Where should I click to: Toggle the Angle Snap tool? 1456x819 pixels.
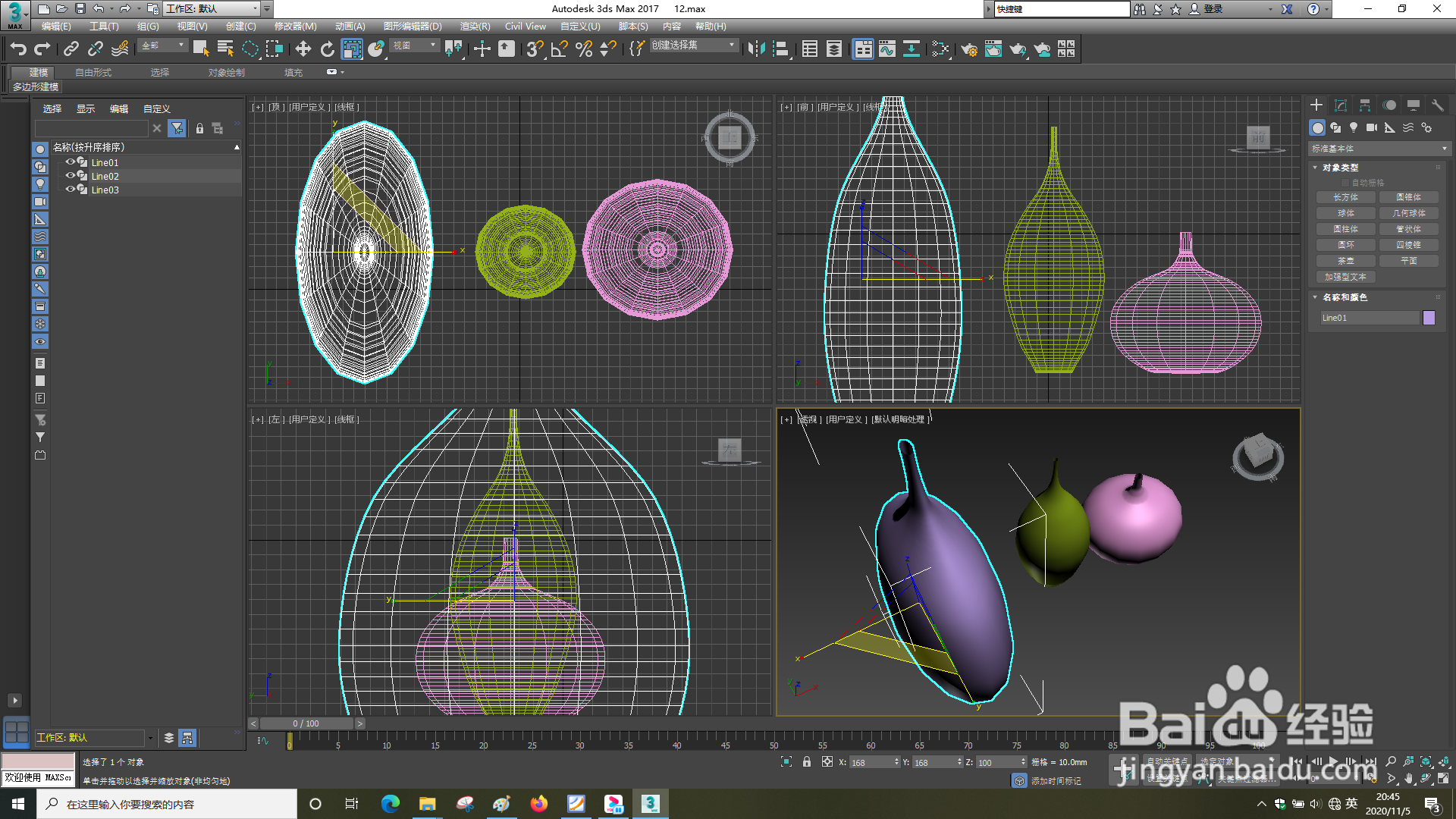(560, 49)
